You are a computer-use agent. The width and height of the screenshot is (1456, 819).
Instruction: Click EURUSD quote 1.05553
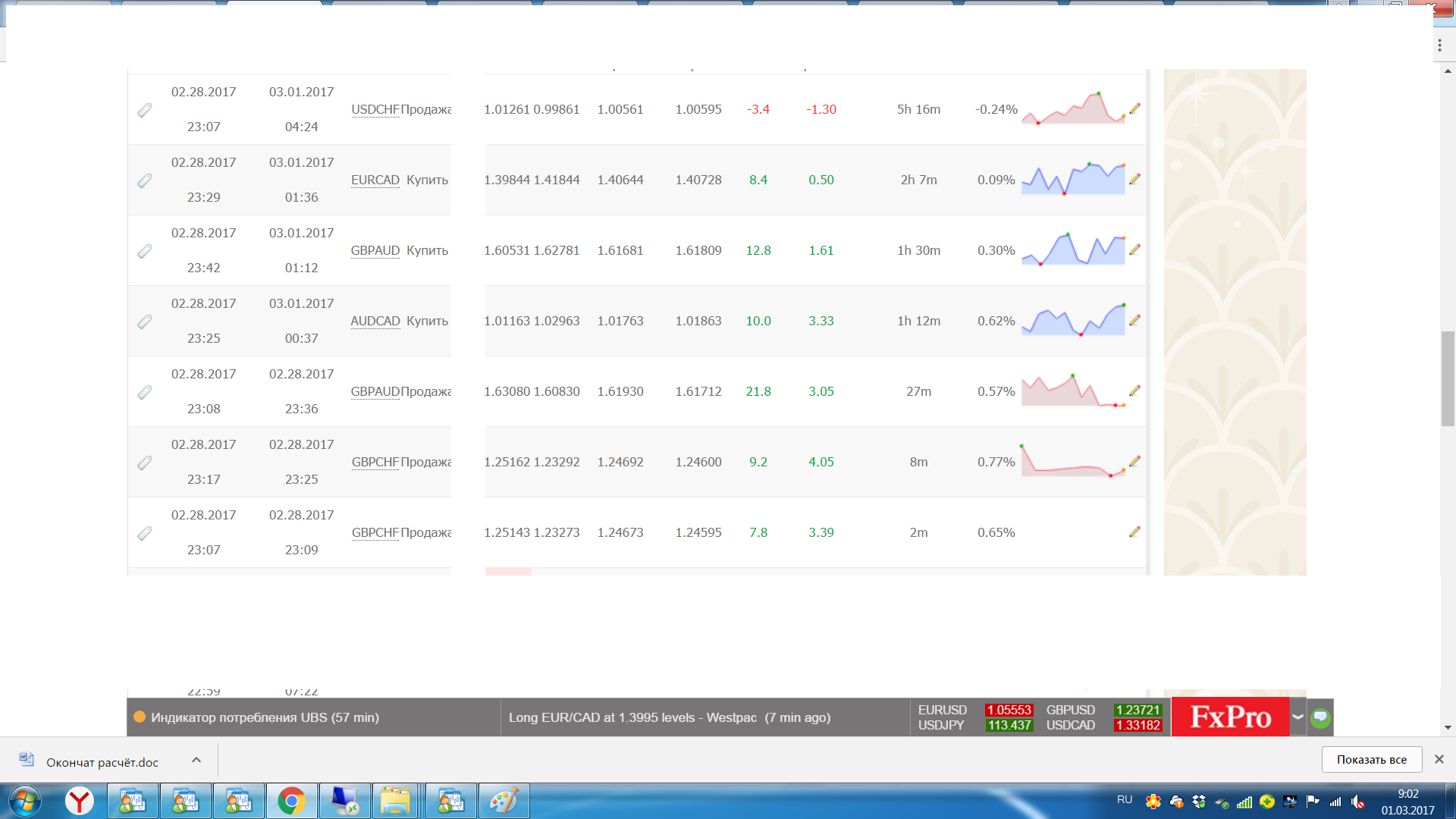[x=1009, y=710]
